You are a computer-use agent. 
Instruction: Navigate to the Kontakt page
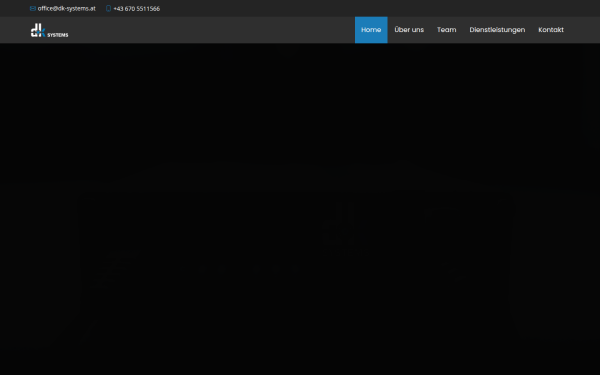tap(551, 30)
